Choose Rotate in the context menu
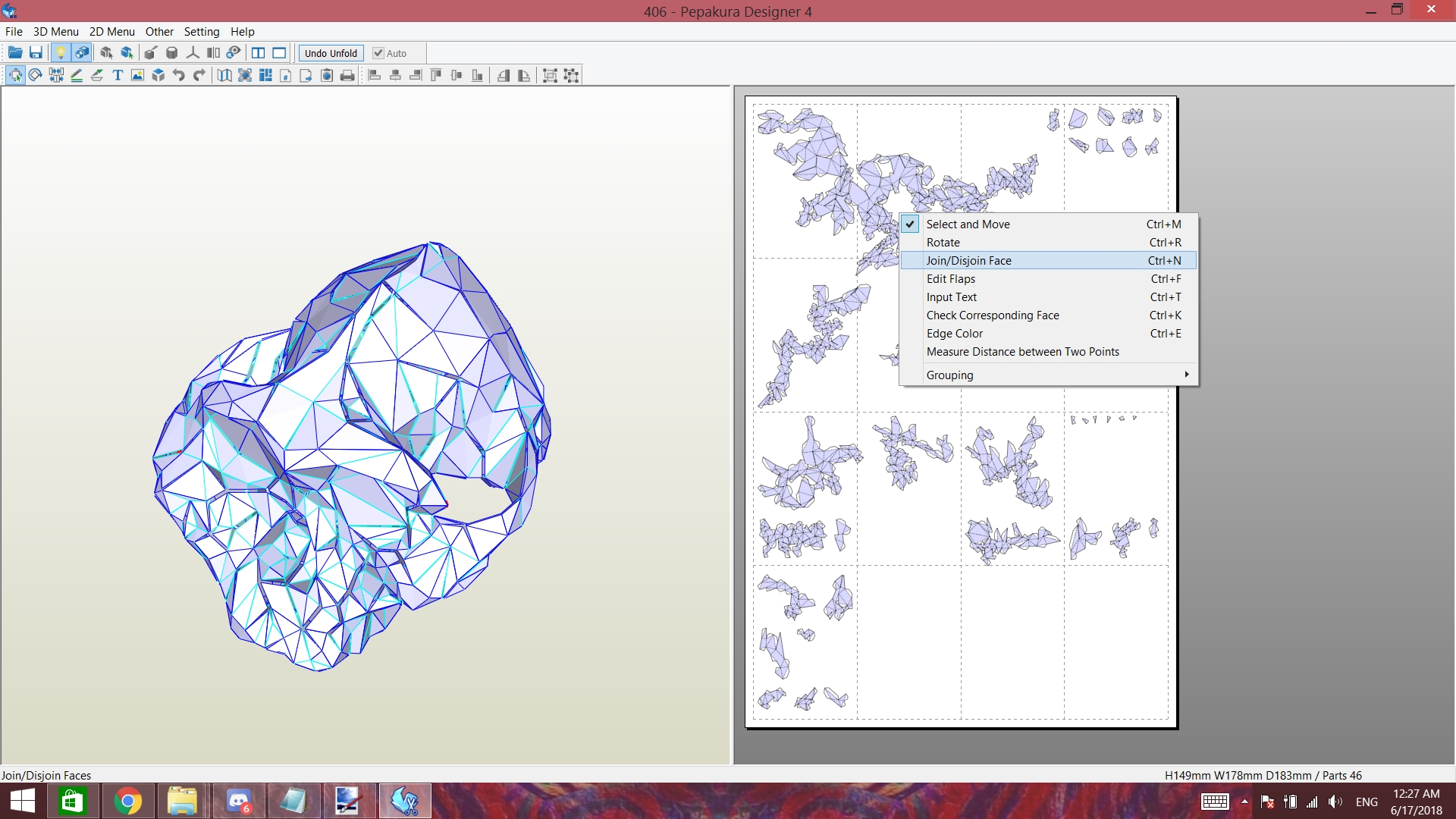1456x819 pixels. 1048,243
